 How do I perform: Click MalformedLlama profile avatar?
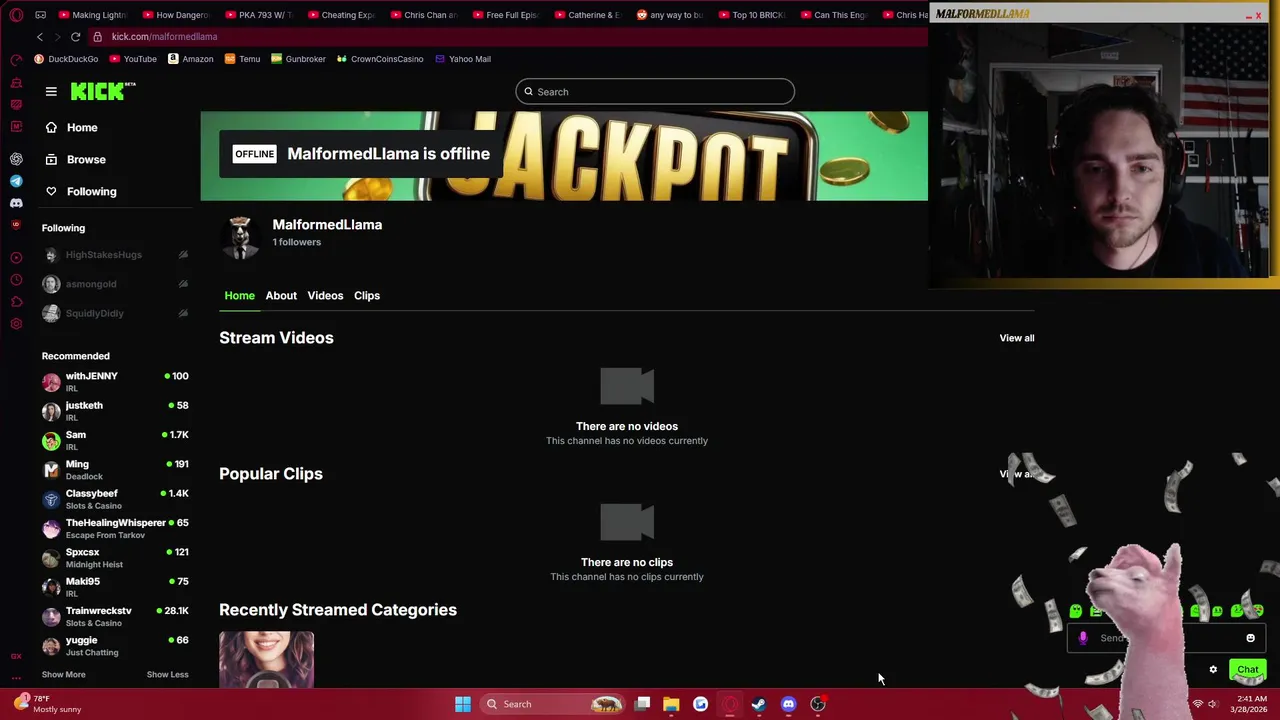click(240, 237)
